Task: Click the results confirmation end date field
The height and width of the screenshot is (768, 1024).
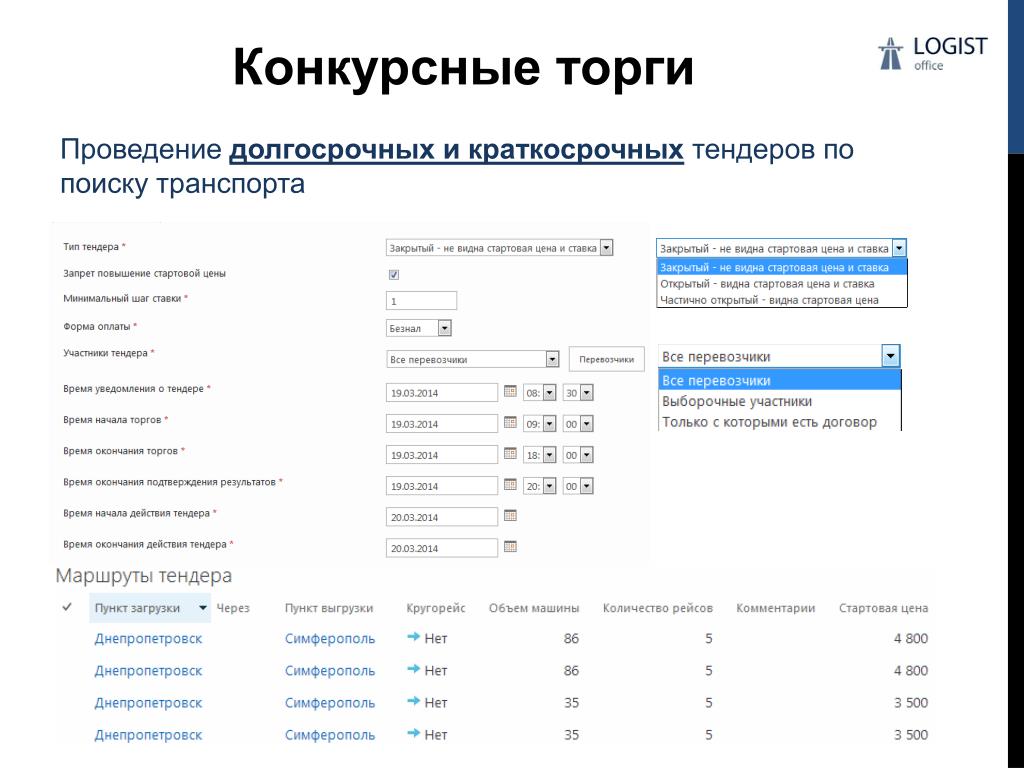Action: coord(441,486)
